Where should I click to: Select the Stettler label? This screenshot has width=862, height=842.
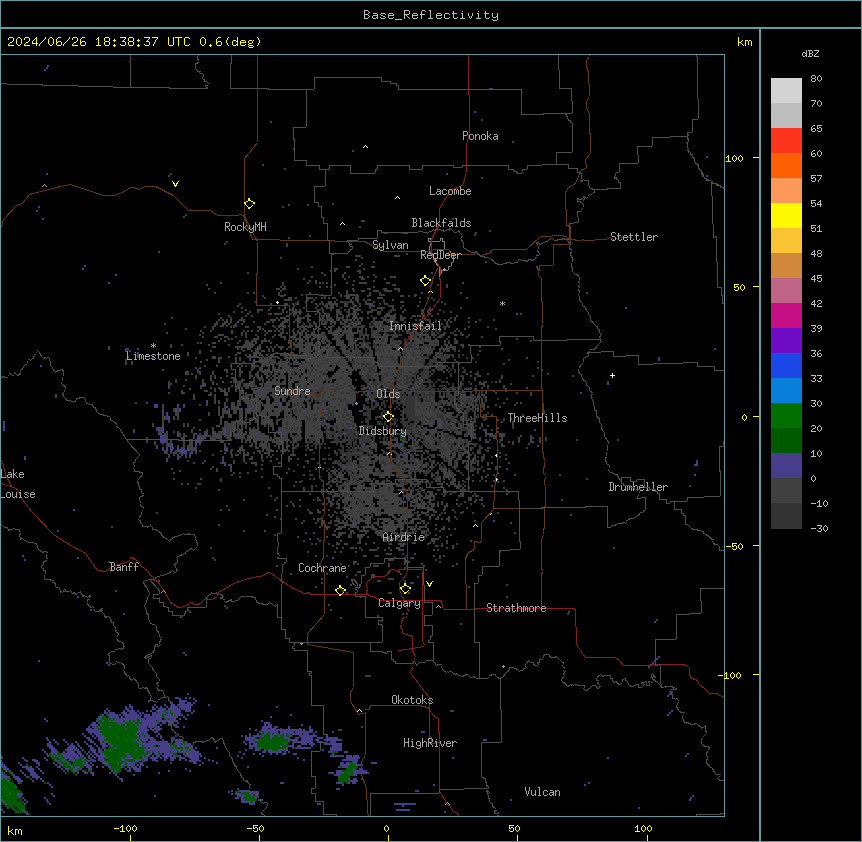(x=634, y=237)
